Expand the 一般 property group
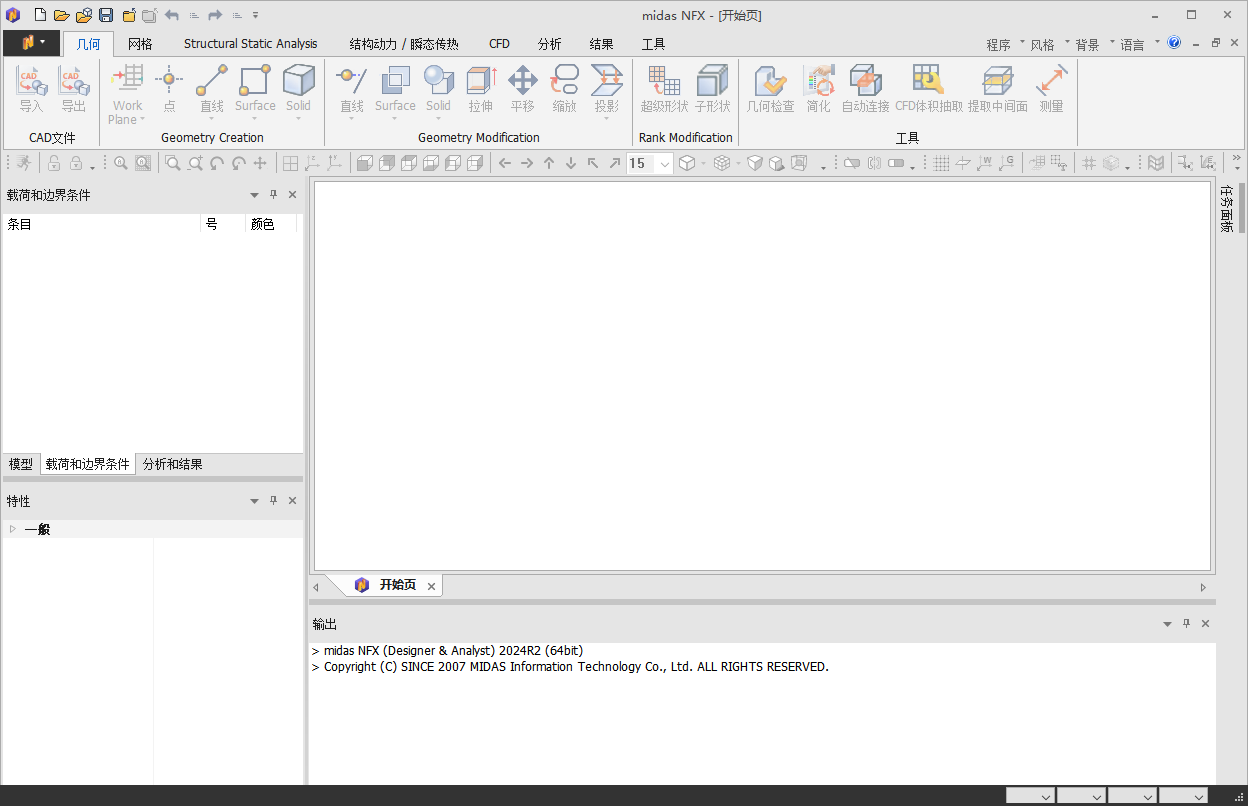Image resolution: width=1248 pixels, height=806 pixels. click(x=13, y=529)
